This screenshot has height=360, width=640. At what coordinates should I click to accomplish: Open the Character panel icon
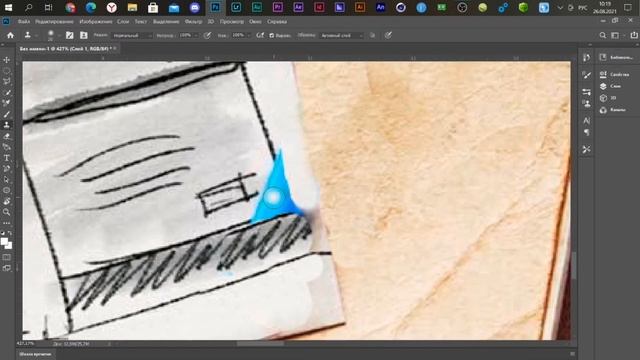pos(587,121)
